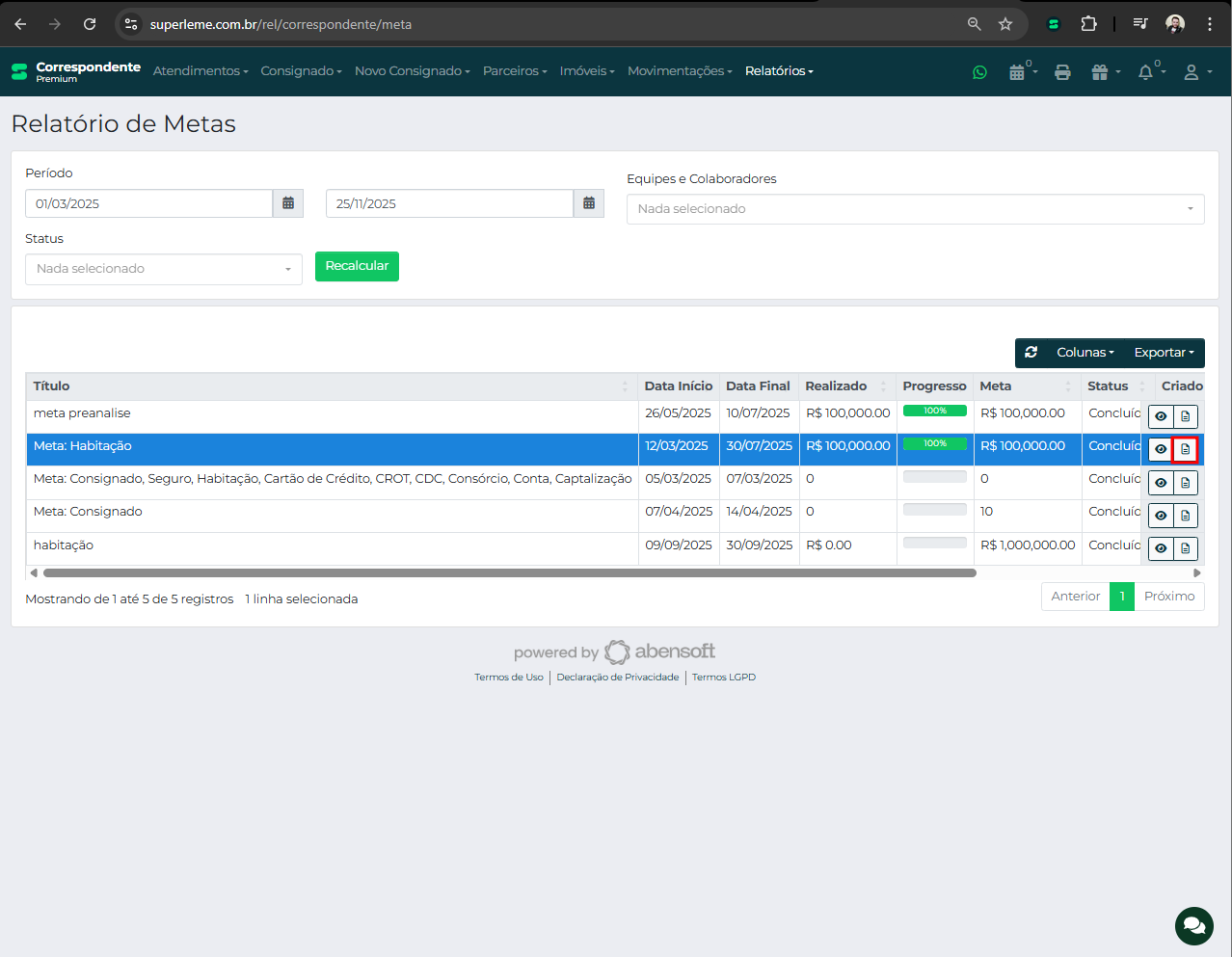The width and height of the screenshot is (1232, 957).
Task: Open Declaração de Privacidade link
Action: tap(617, 678)
